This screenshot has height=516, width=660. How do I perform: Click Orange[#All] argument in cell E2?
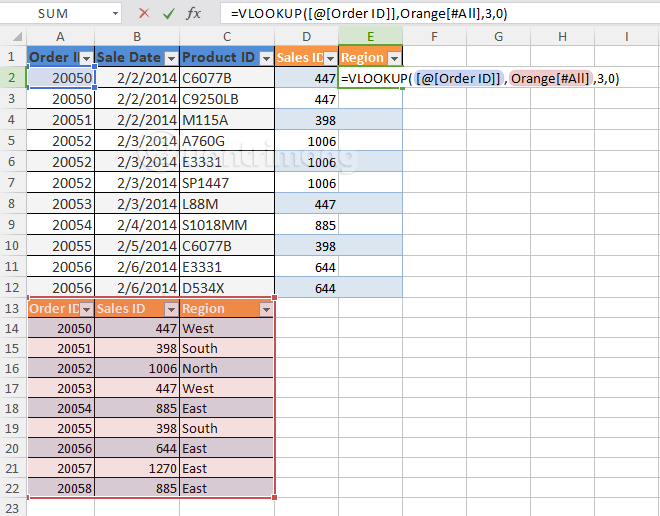550,78
